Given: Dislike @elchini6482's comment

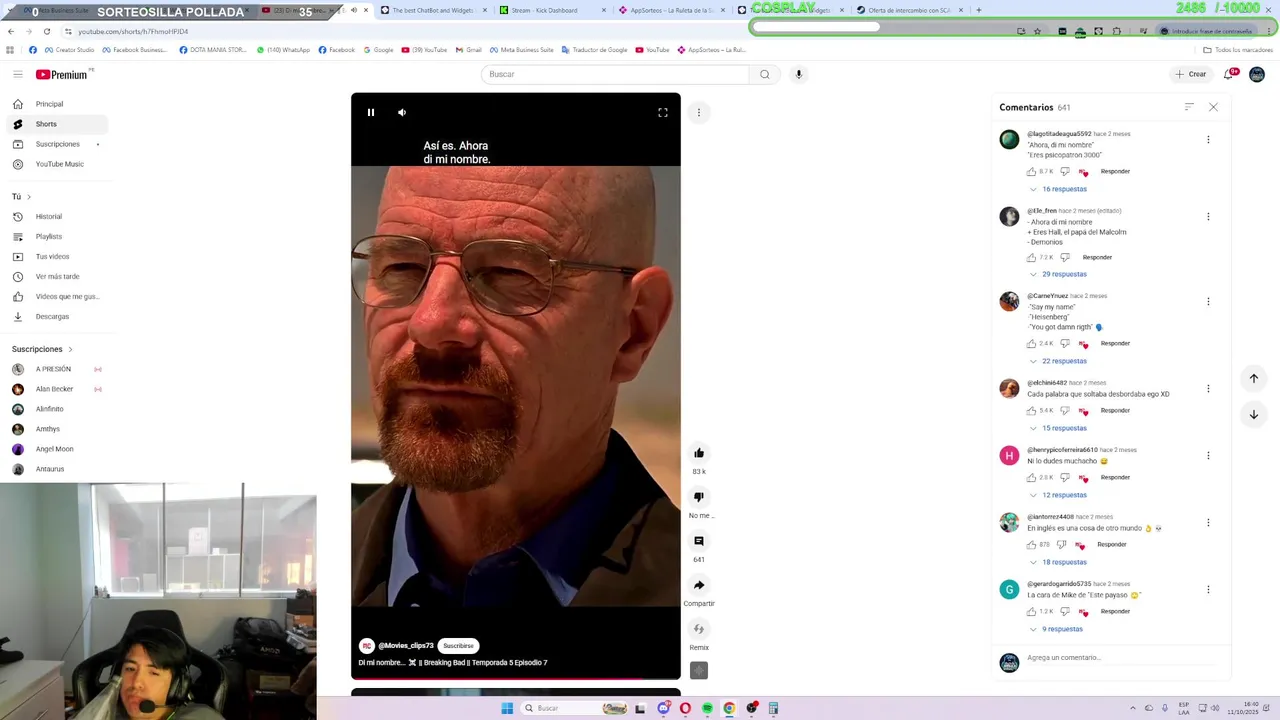Looking at the screenshot, I should (x=1064, y=410).
